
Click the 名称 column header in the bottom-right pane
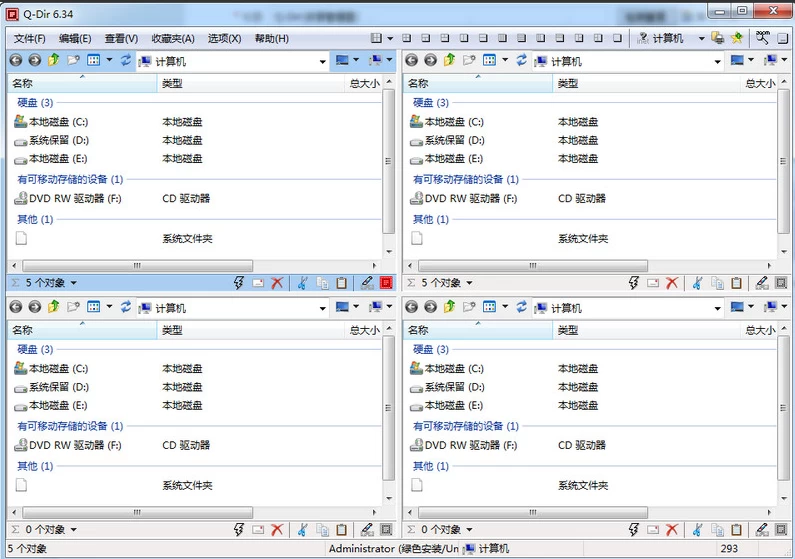coord(419,330)
